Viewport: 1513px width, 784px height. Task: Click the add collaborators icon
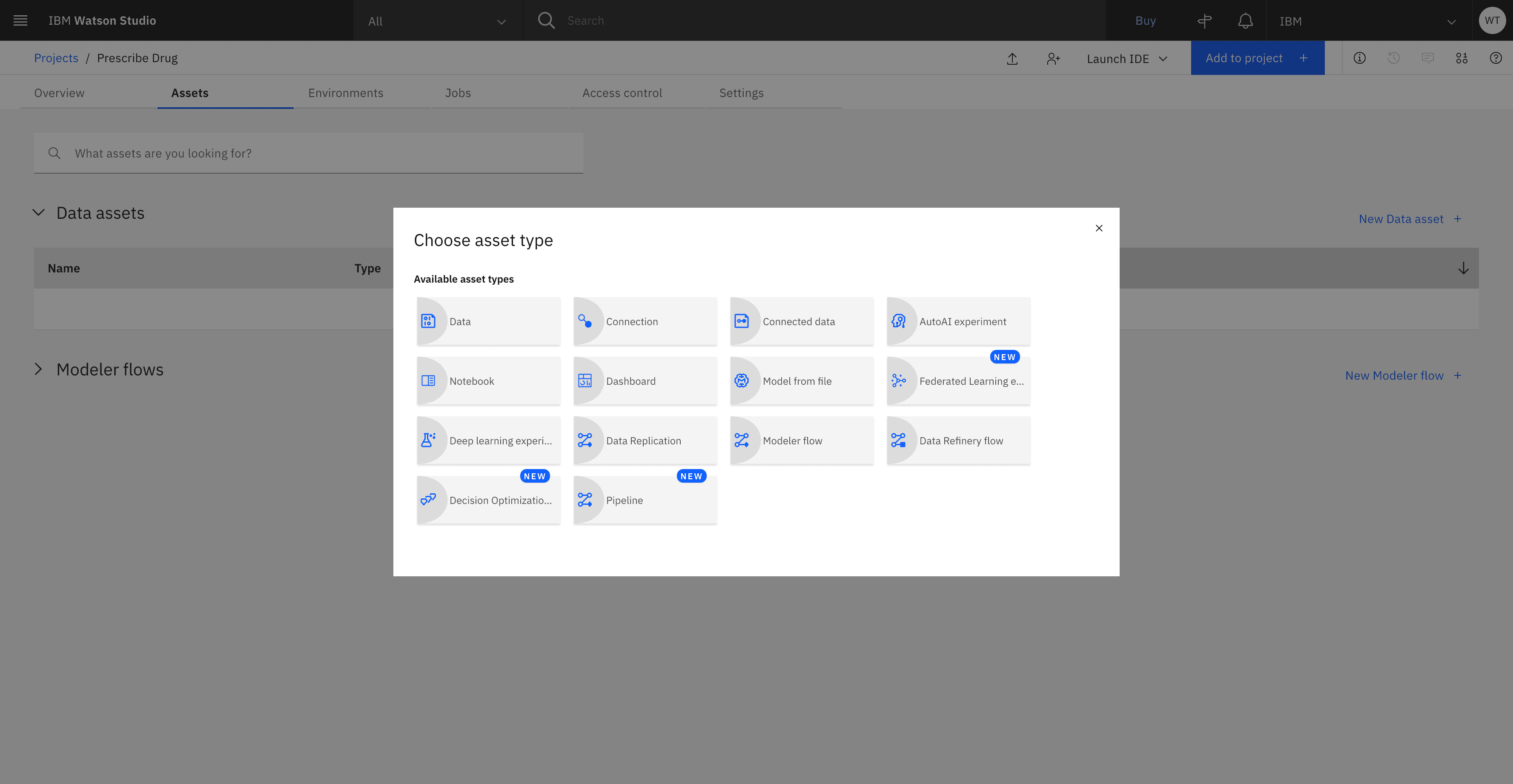pos(1052,59)
